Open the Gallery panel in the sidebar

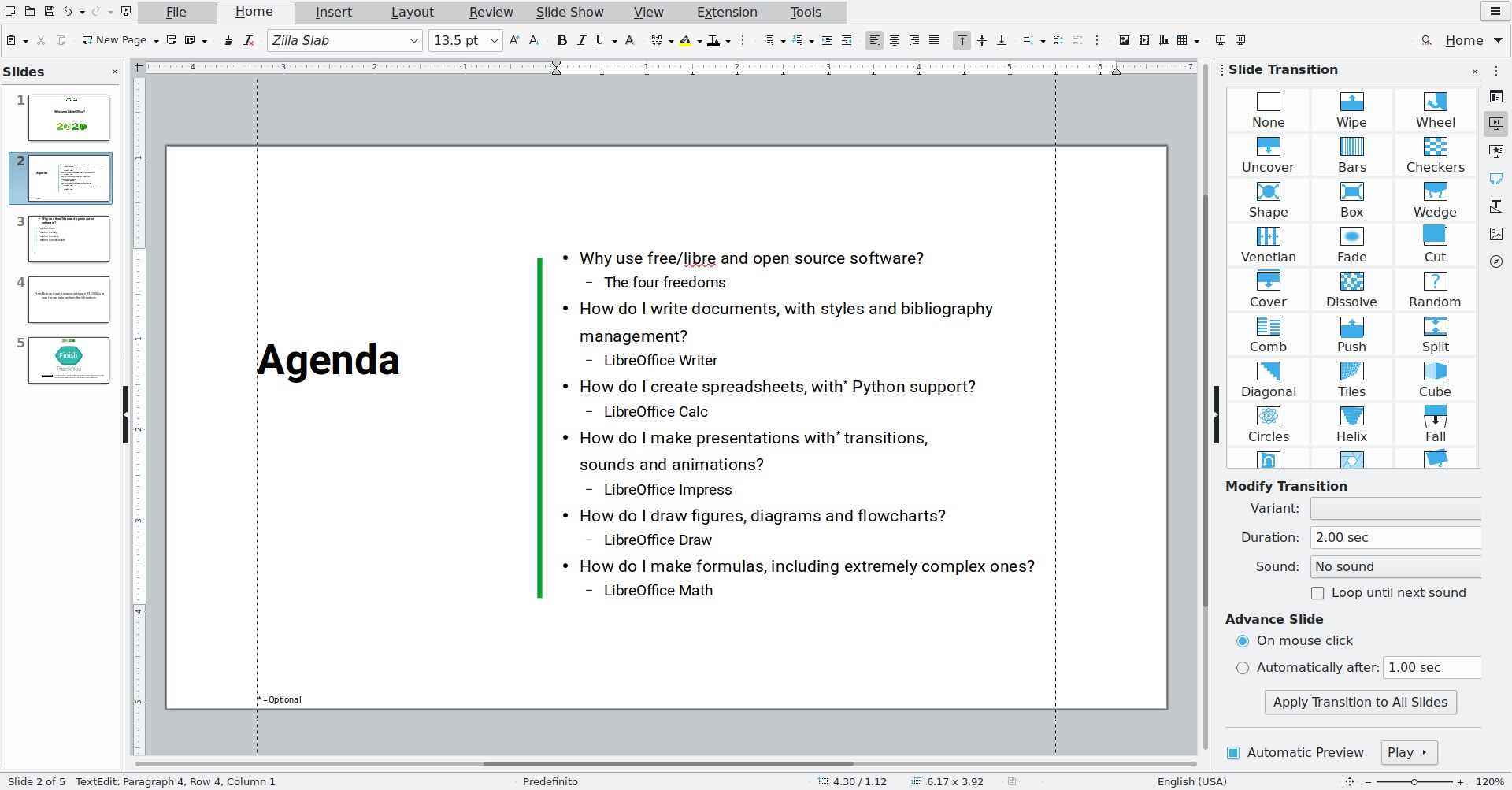click(x=1497, y=234)
